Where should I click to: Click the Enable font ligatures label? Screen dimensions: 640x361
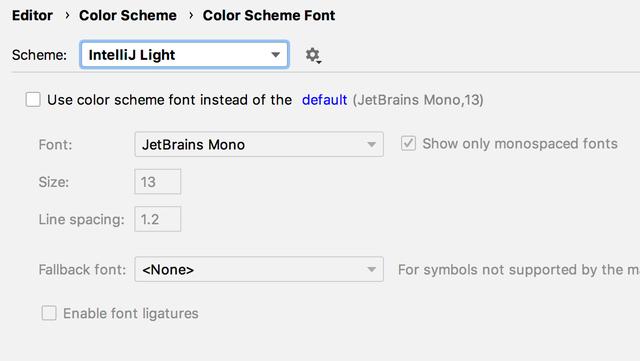(131, 314)
